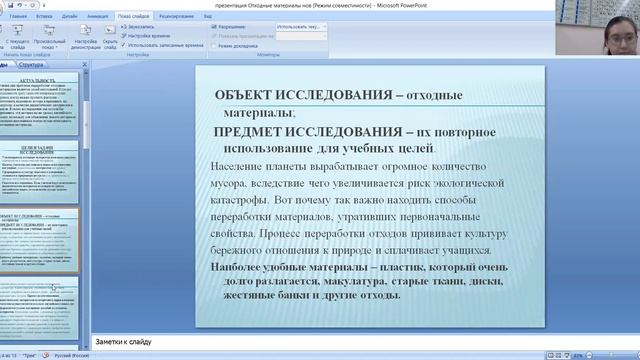Select the Актуальность slide thumbnail

[39, 104]
